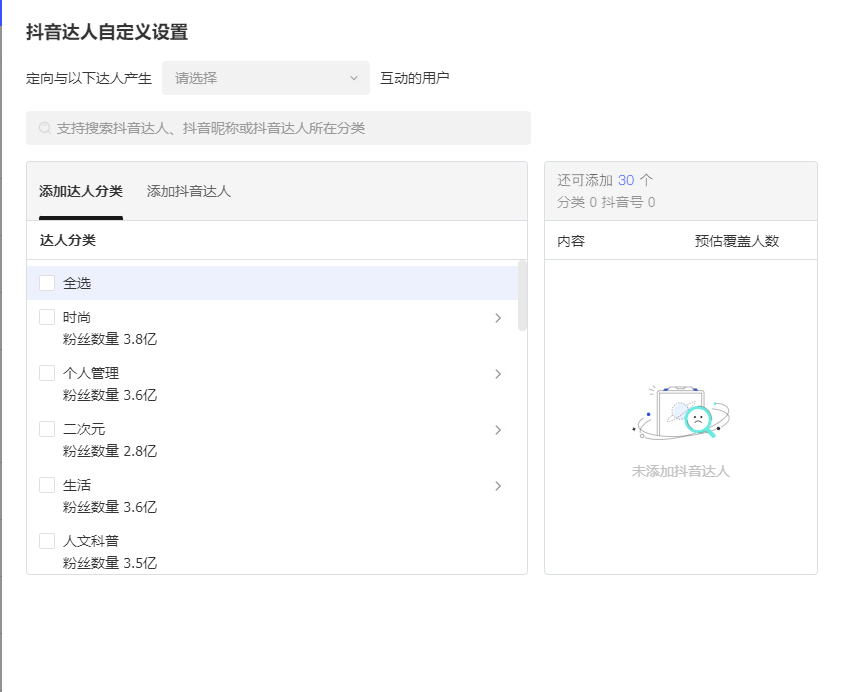Expand the 二次元 category chevron

click(x=498, y=430)
